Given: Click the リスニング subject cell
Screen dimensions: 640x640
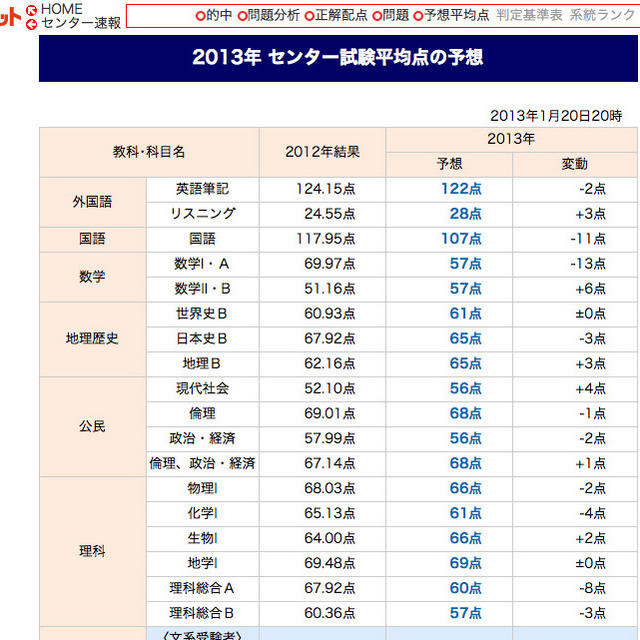Looking at the screenshot, I should (202, 214).
